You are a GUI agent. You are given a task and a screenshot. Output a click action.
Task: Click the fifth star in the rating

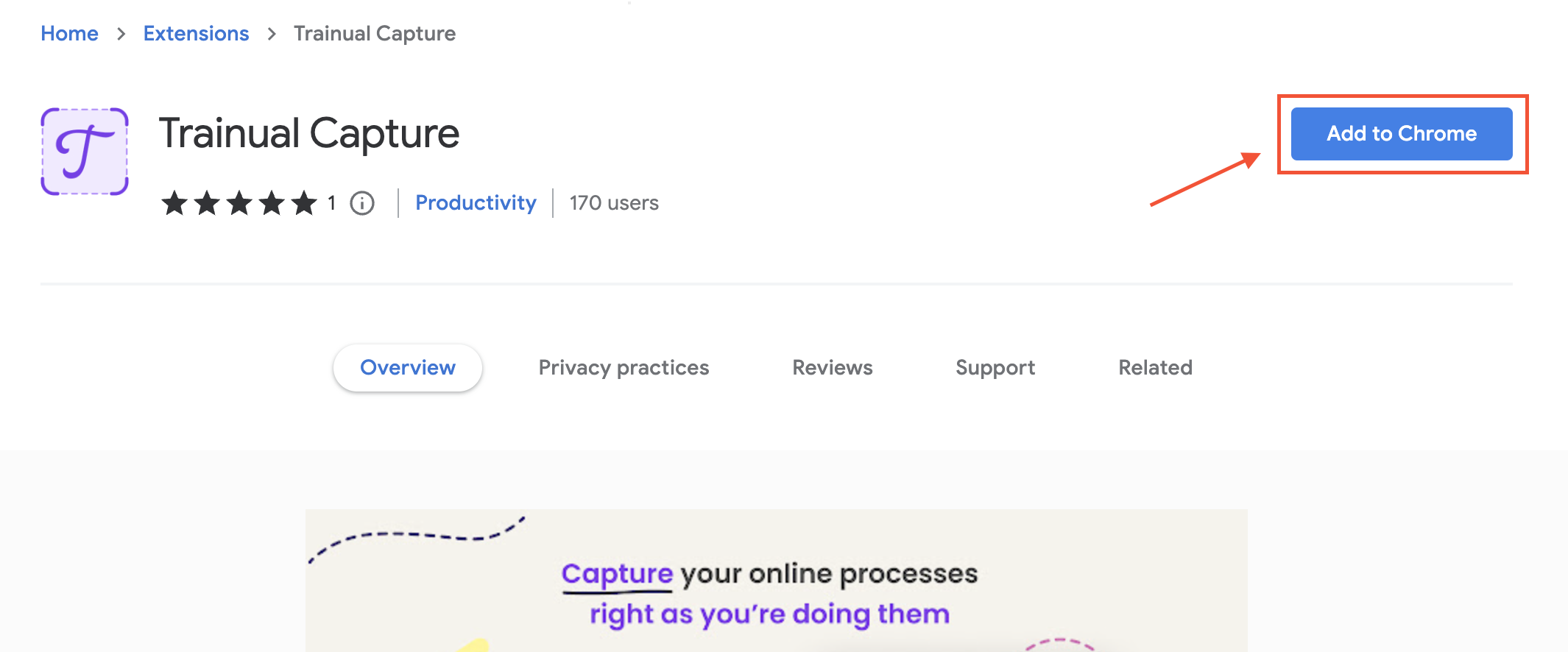302,204
